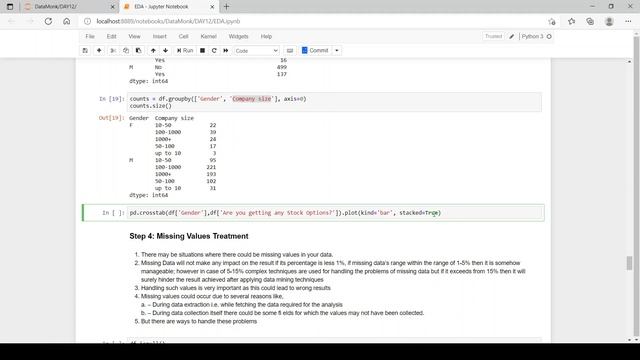Close the EDA - Jupyter Notebook tab
Viewport: 640px width, 360px height.
212,7
